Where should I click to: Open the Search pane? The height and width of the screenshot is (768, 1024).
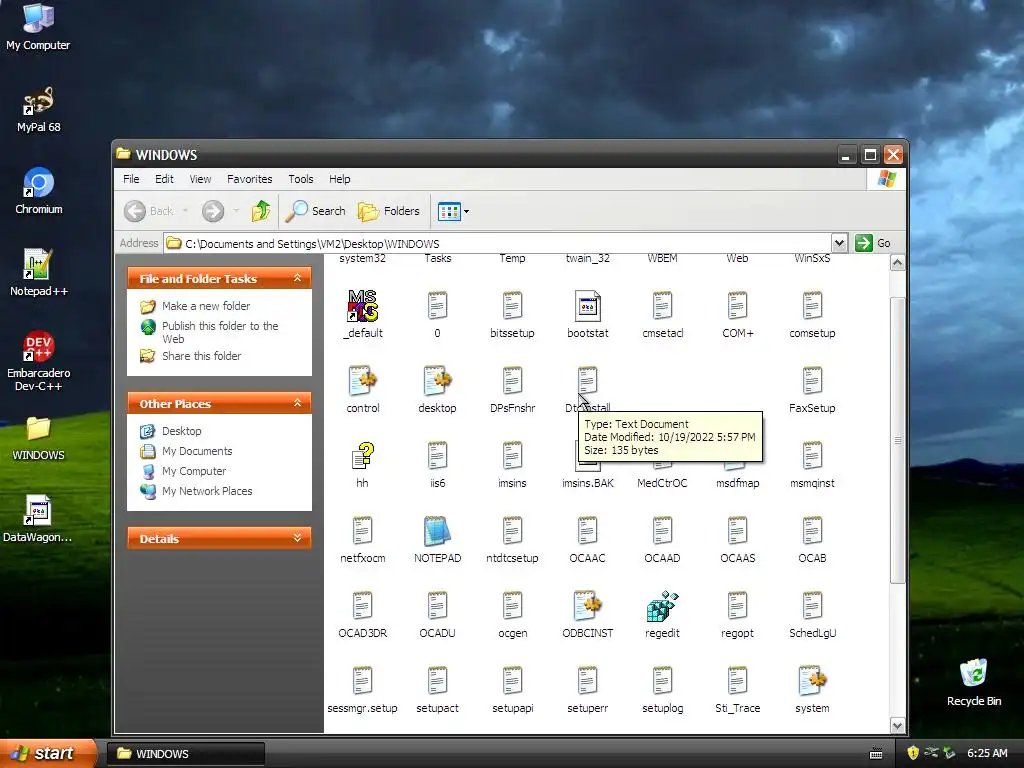(316, 211)
